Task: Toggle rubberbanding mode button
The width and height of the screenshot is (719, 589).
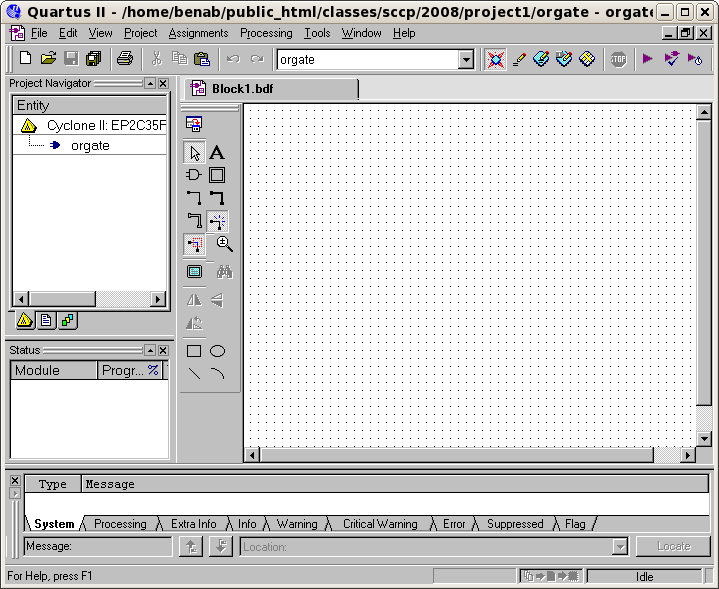Action: (217, 221)
